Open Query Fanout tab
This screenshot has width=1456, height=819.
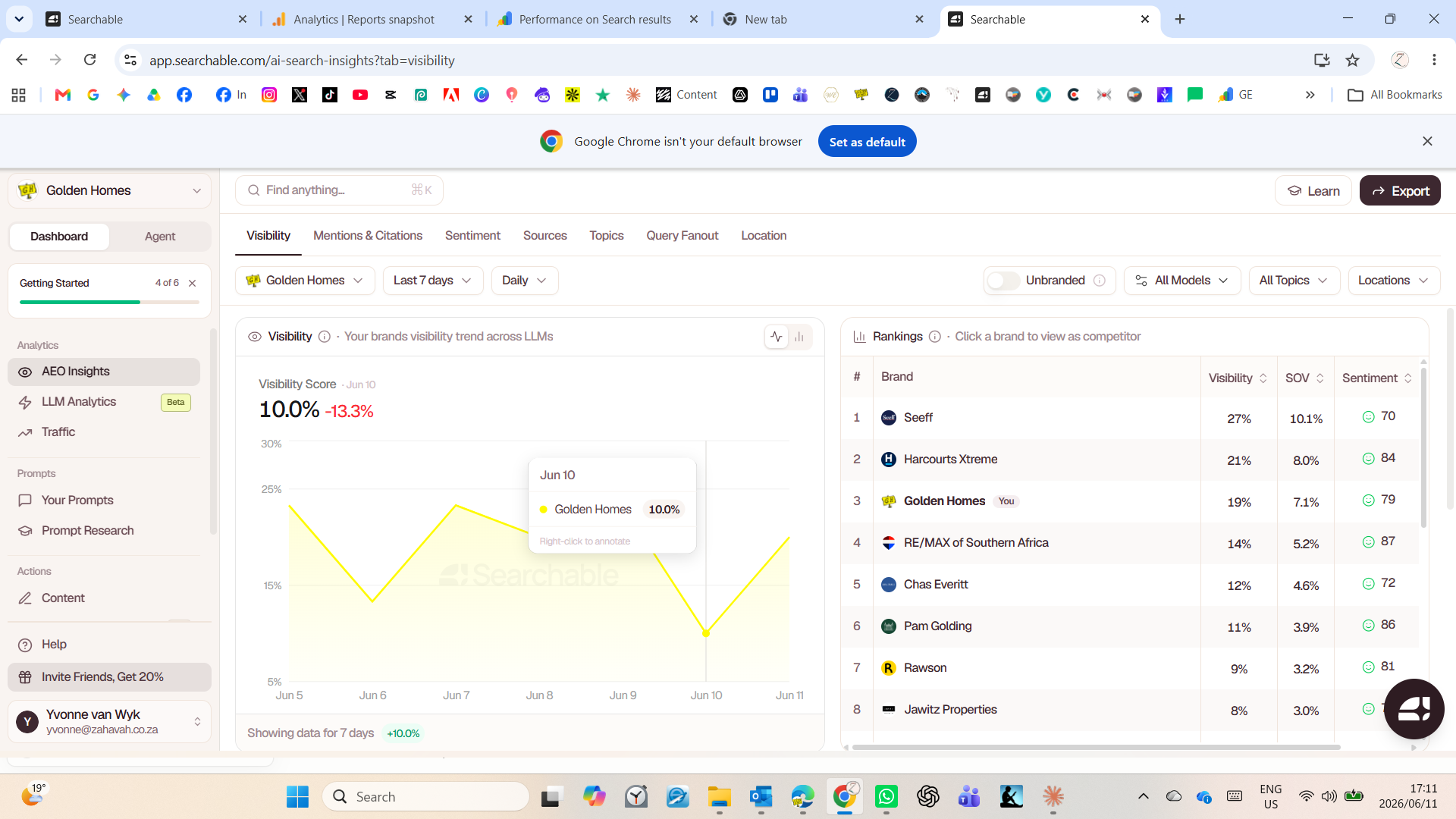click(x=682, y=236)
